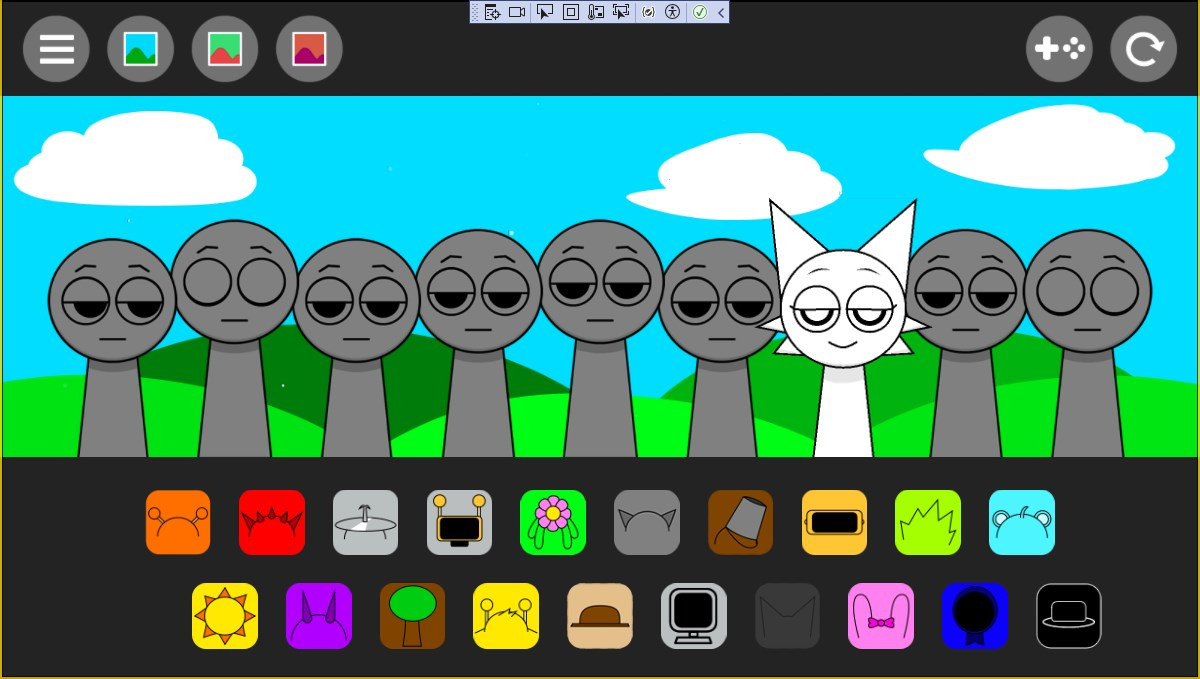1200x679 pixels.
Task: Open the more games controller button
Action: point(1059,49)
